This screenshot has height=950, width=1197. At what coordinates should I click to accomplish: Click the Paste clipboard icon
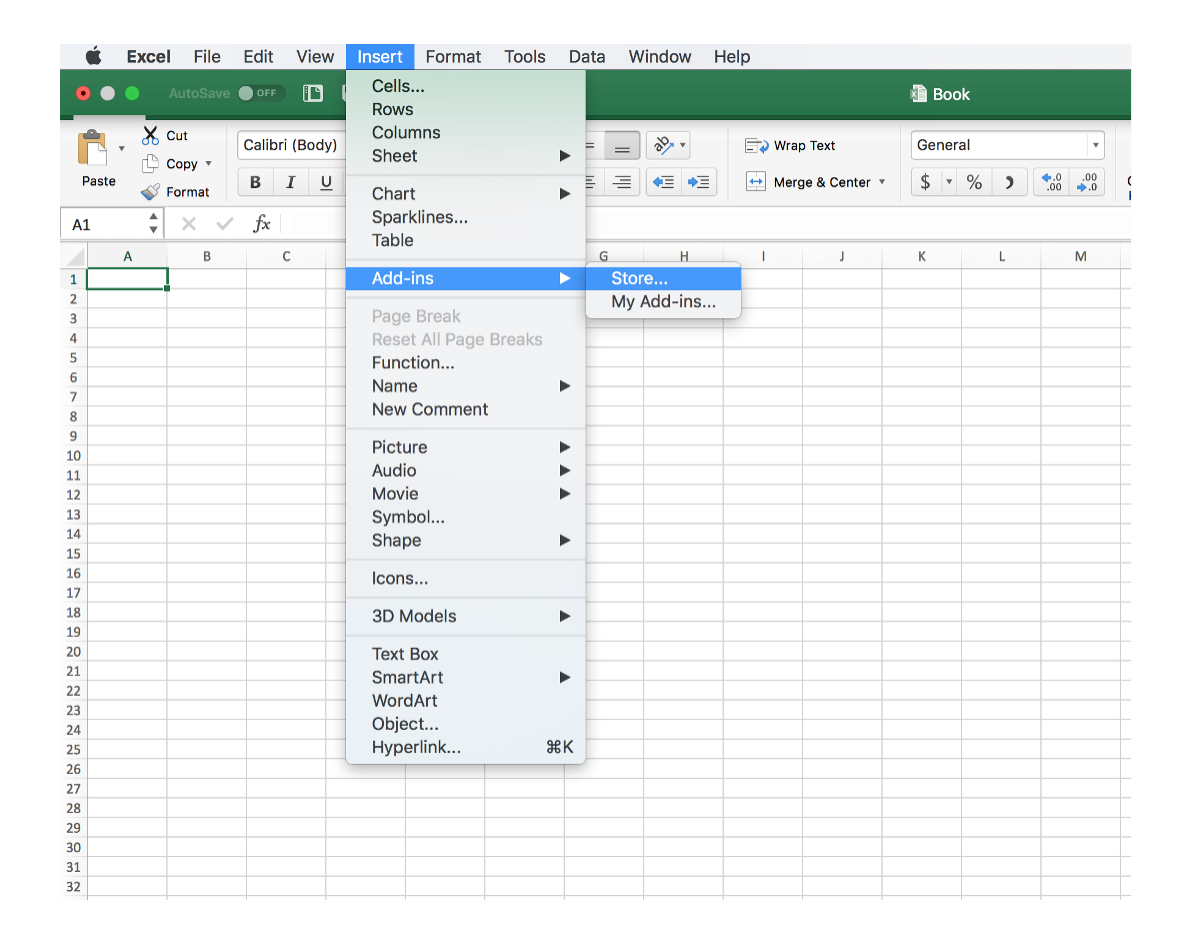click(93, 148)
